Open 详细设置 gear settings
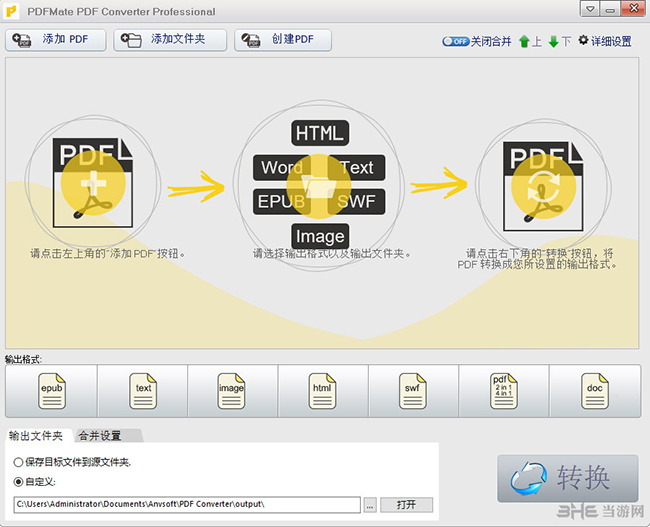 click(605, 41)
